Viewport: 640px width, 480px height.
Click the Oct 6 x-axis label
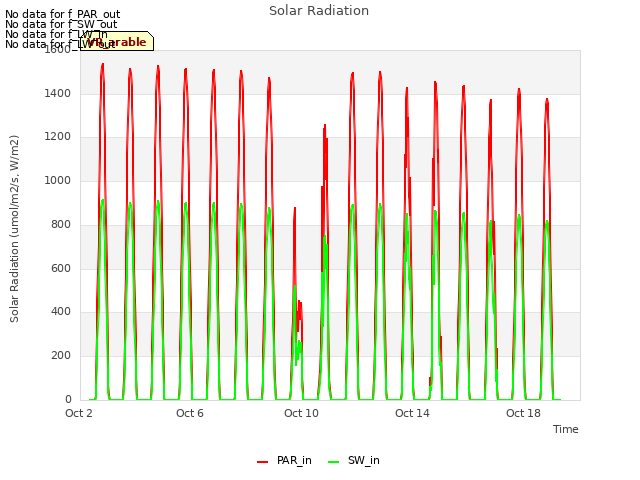coord(190,413)
